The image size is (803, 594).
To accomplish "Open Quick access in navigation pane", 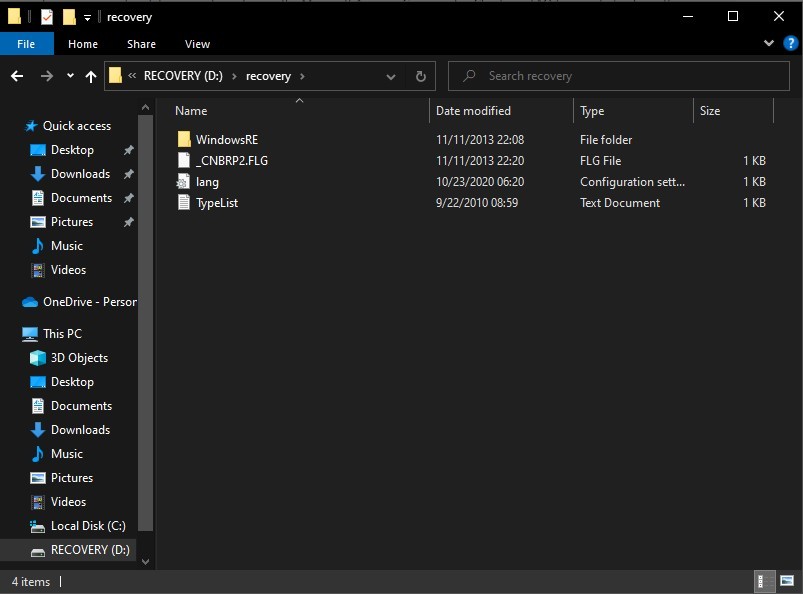I will pos(77,126).
